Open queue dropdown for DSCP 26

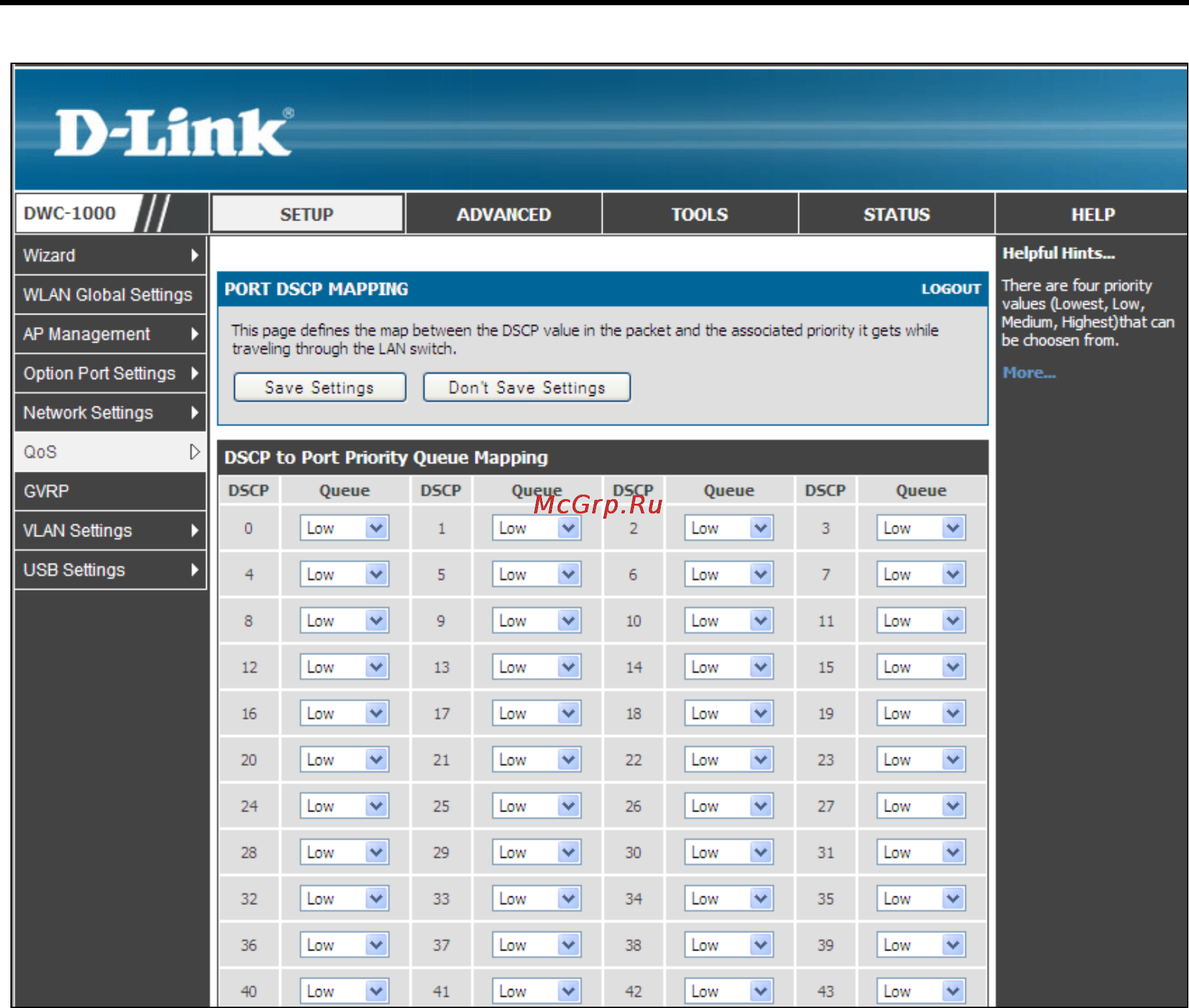[x=729, y=806]
